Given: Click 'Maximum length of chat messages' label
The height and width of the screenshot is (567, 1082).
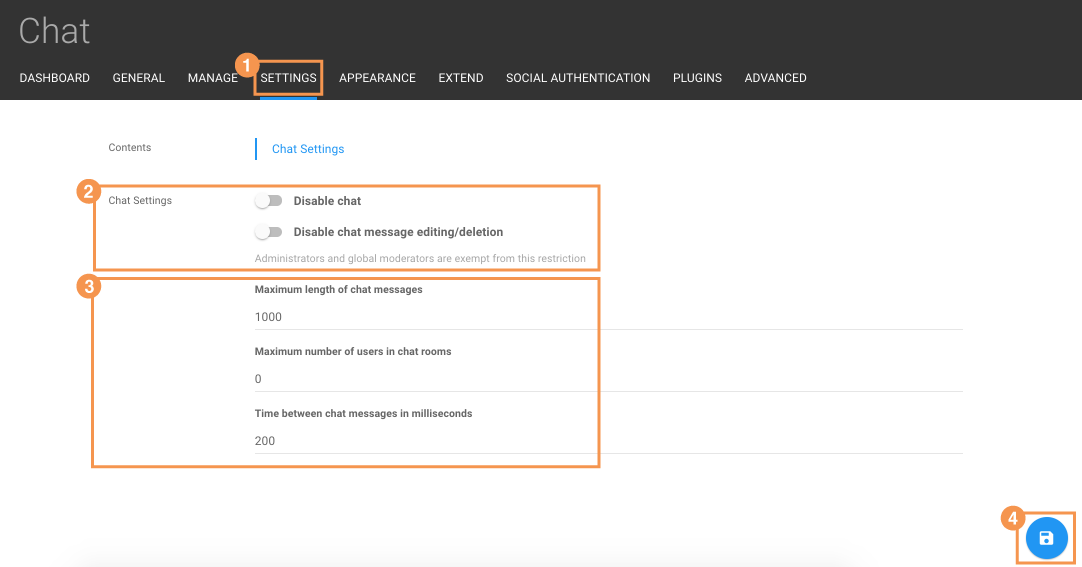Looking at the screenshot, I should [x=338, y=290].
